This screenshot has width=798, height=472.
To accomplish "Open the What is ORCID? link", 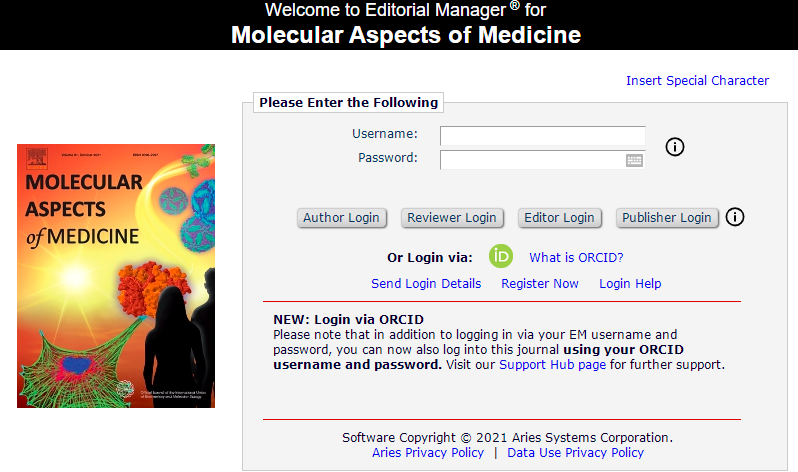I will coord(576,257).
